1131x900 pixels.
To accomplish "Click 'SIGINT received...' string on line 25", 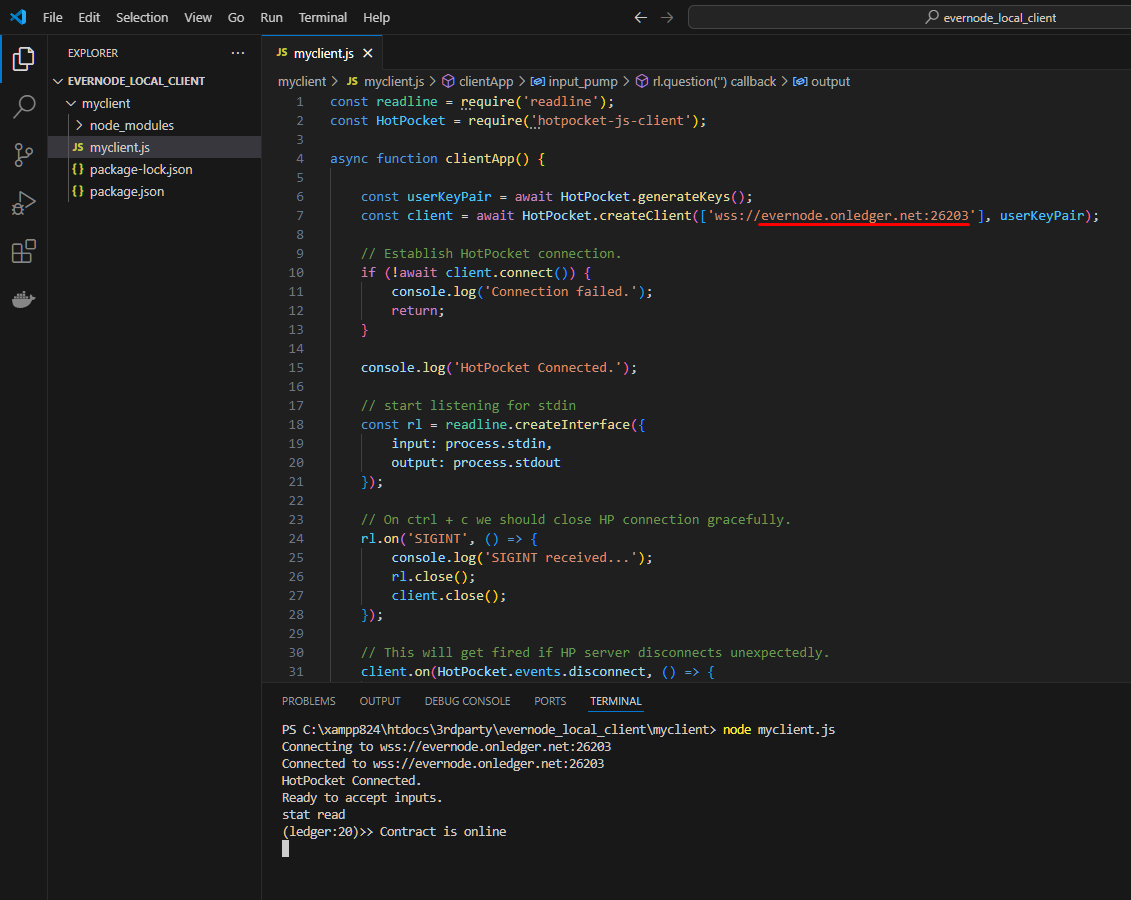I will coord(560,557).
